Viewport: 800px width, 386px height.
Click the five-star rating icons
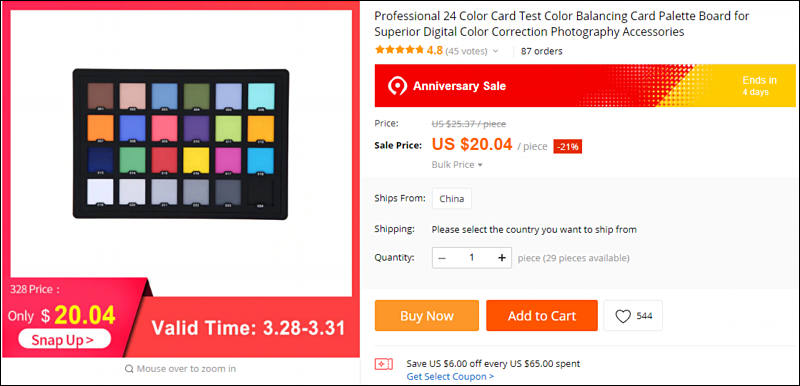tap(399, 50)
